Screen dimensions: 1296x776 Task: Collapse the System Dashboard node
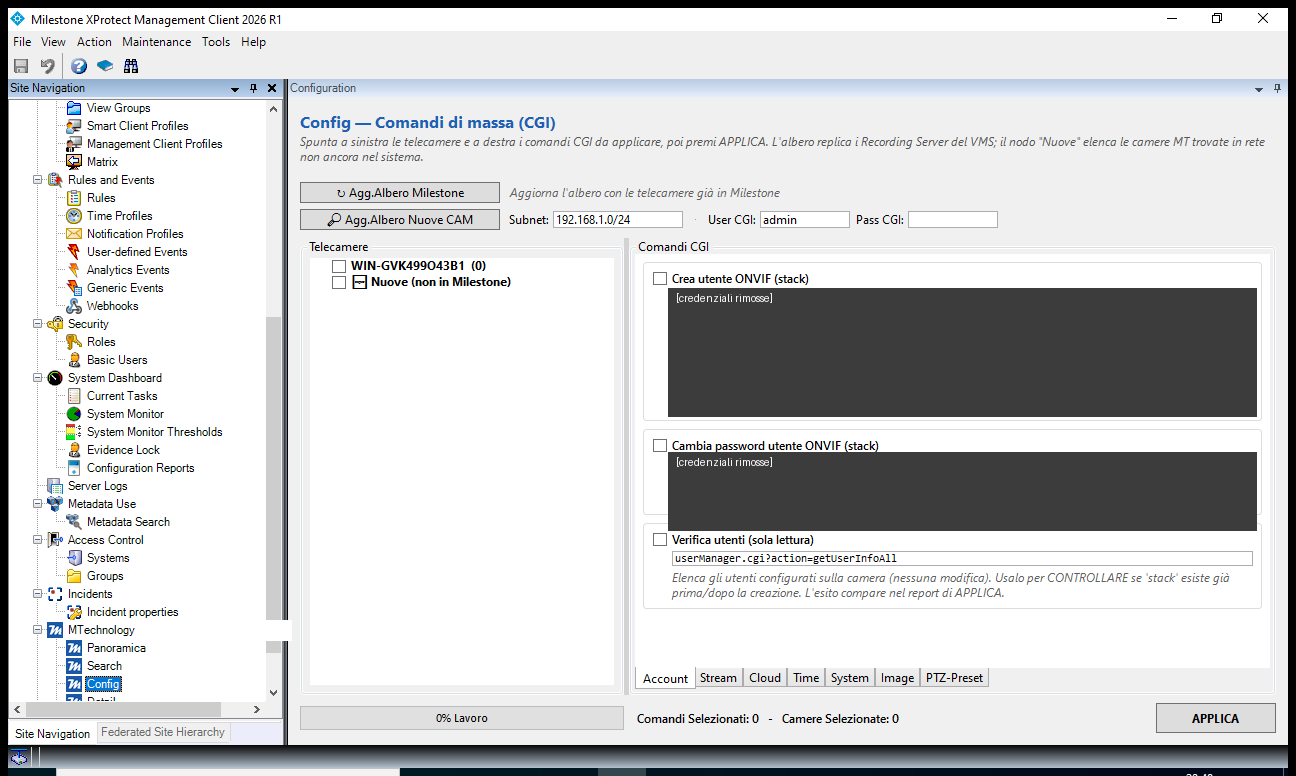38,378
